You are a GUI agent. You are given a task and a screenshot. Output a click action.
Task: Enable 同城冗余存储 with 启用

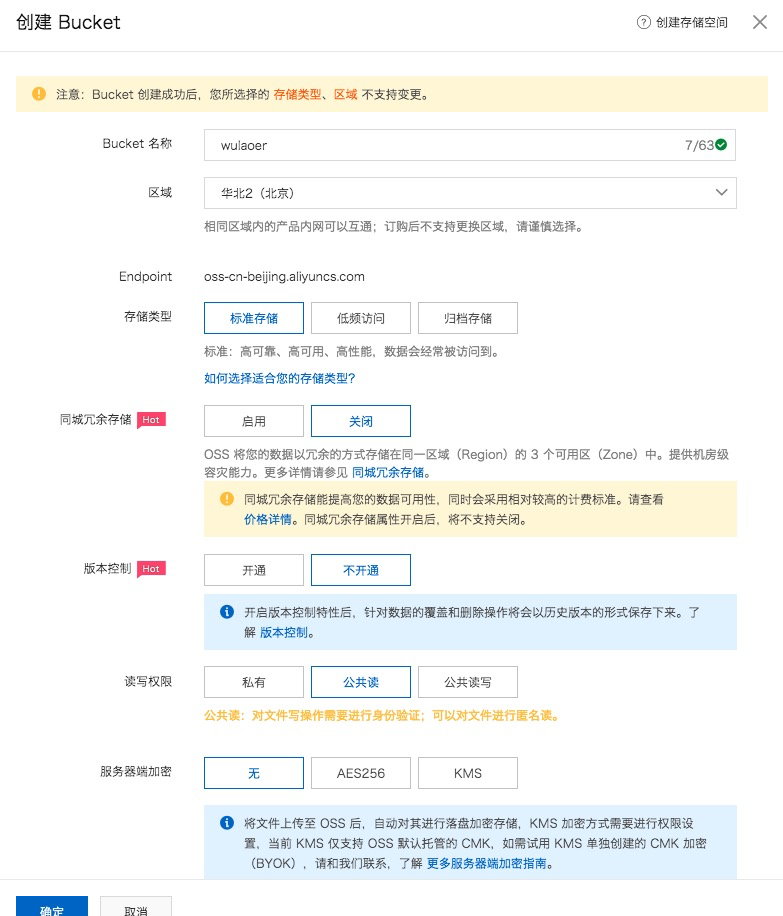click(x=254, y=421)
